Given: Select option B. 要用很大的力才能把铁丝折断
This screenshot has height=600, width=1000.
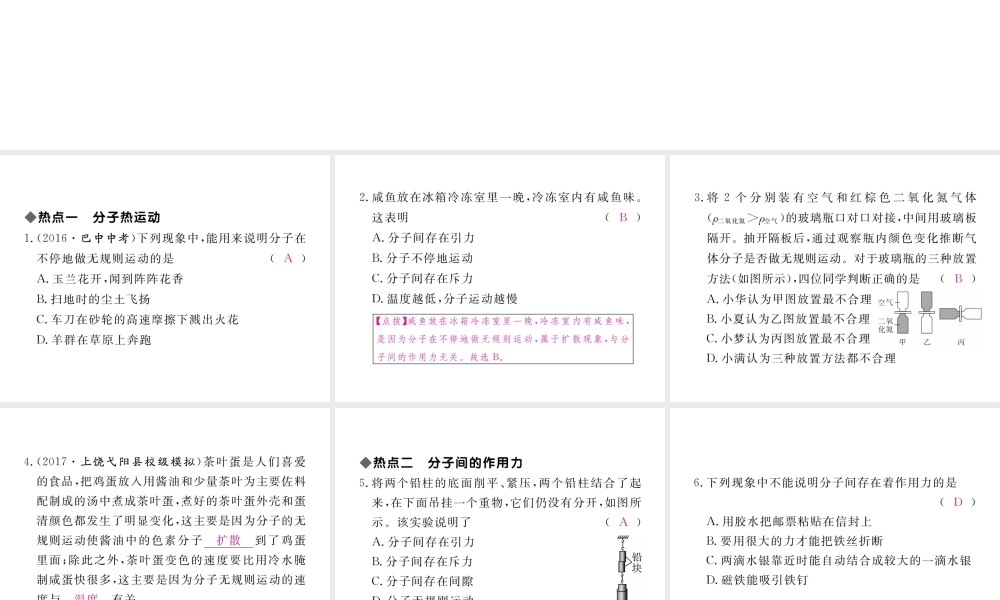Looking at the screenshot, I should (x=795, y=541).
